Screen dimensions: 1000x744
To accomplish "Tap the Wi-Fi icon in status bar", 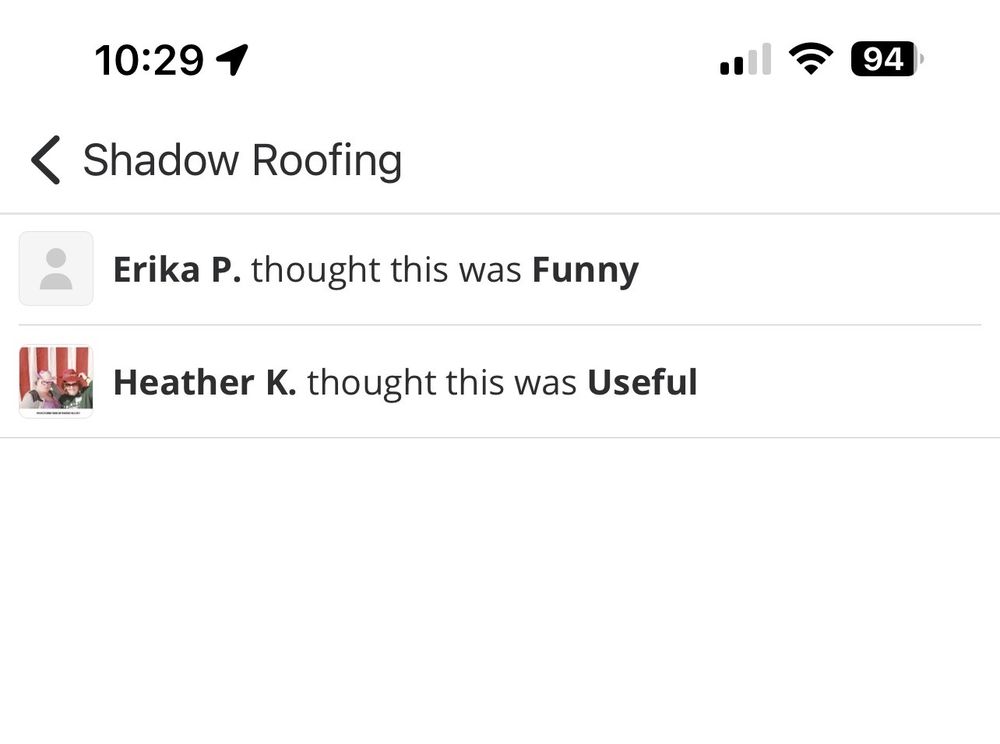I will click(812, 57).
